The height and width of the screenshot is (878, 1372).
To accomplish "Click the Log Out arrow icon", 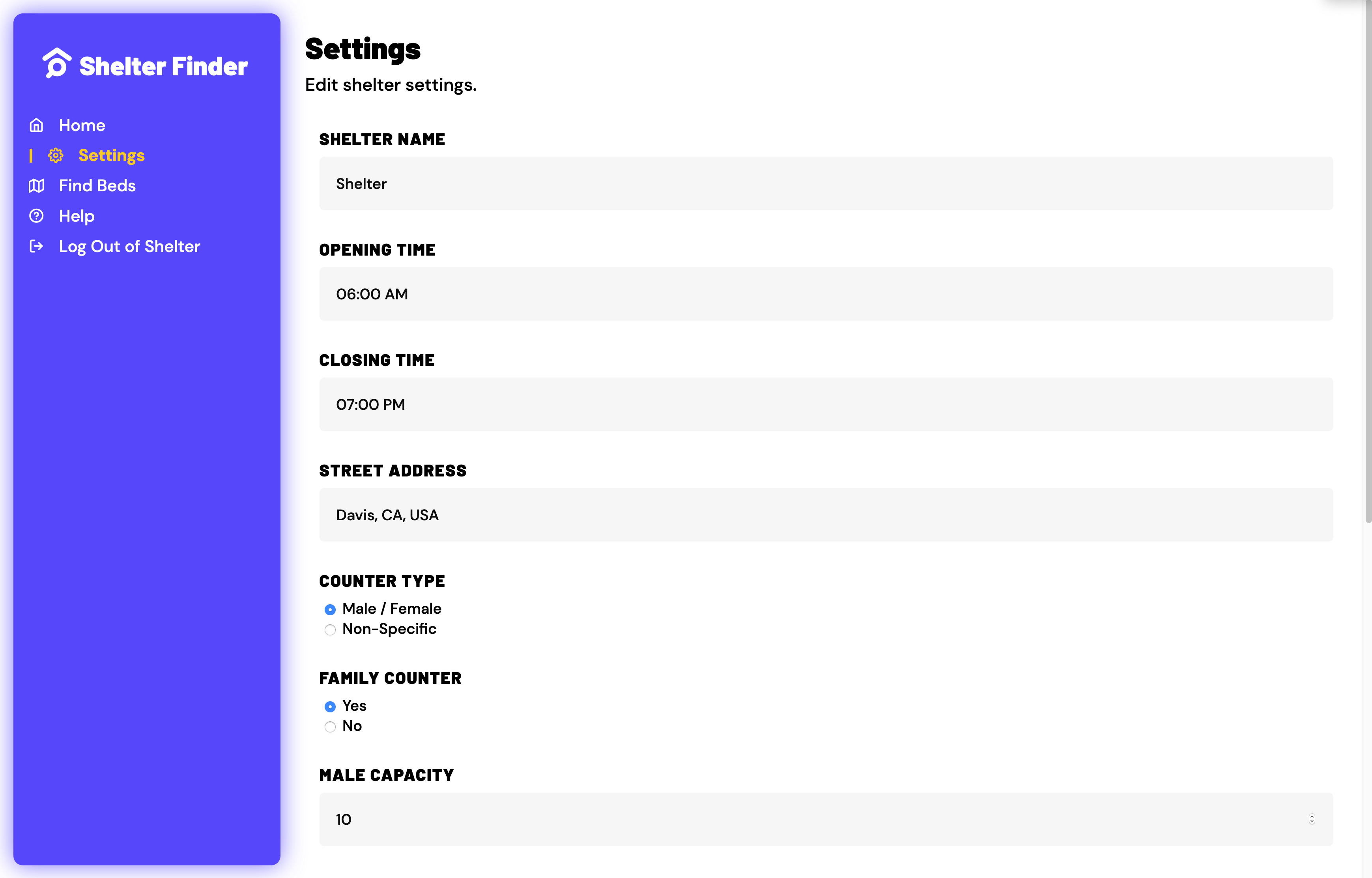I will [x=37, y=246].
